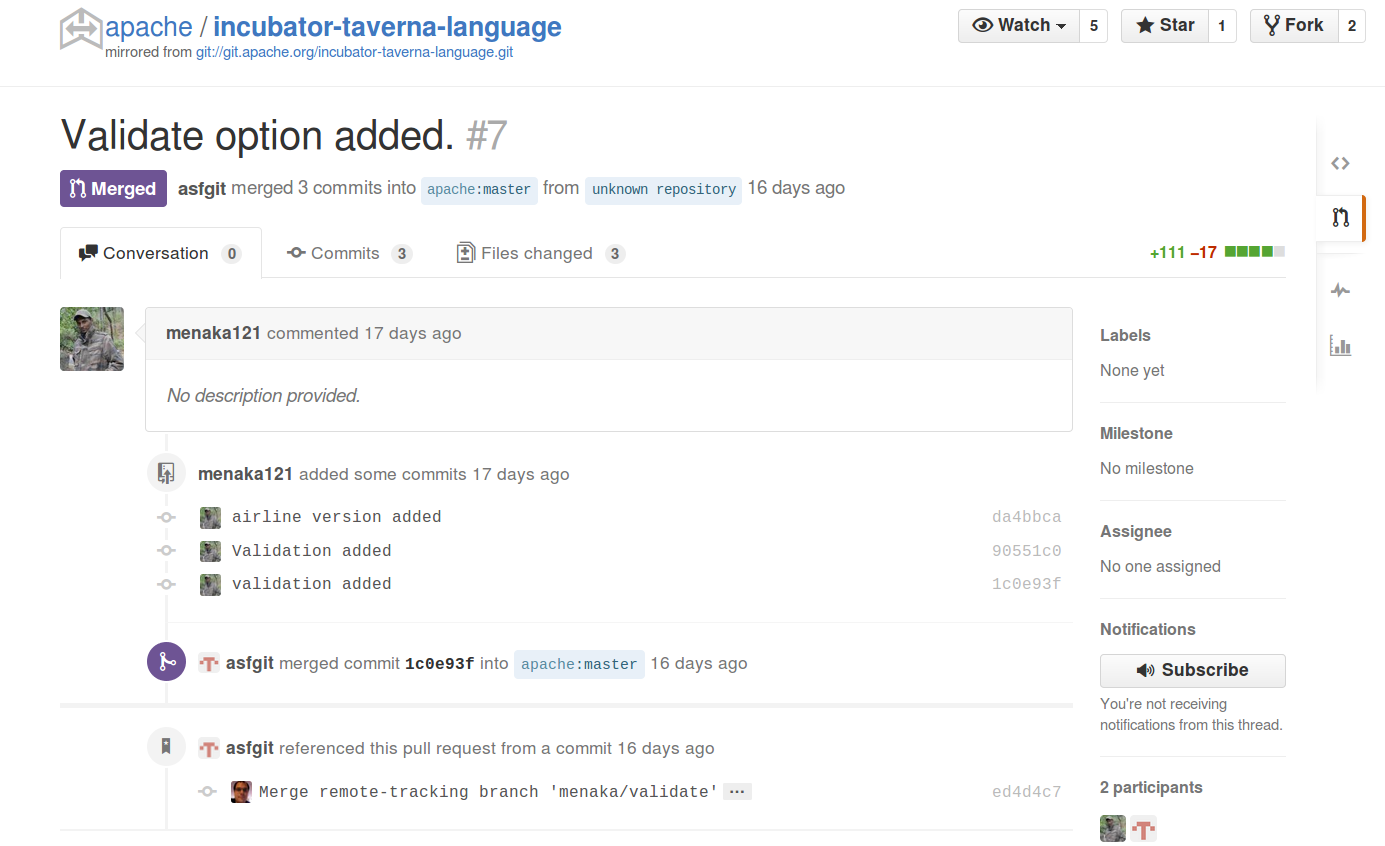1385x846 pixels.
Task: Open commit hash 90551c0
Action: [x=1027, y=551]
